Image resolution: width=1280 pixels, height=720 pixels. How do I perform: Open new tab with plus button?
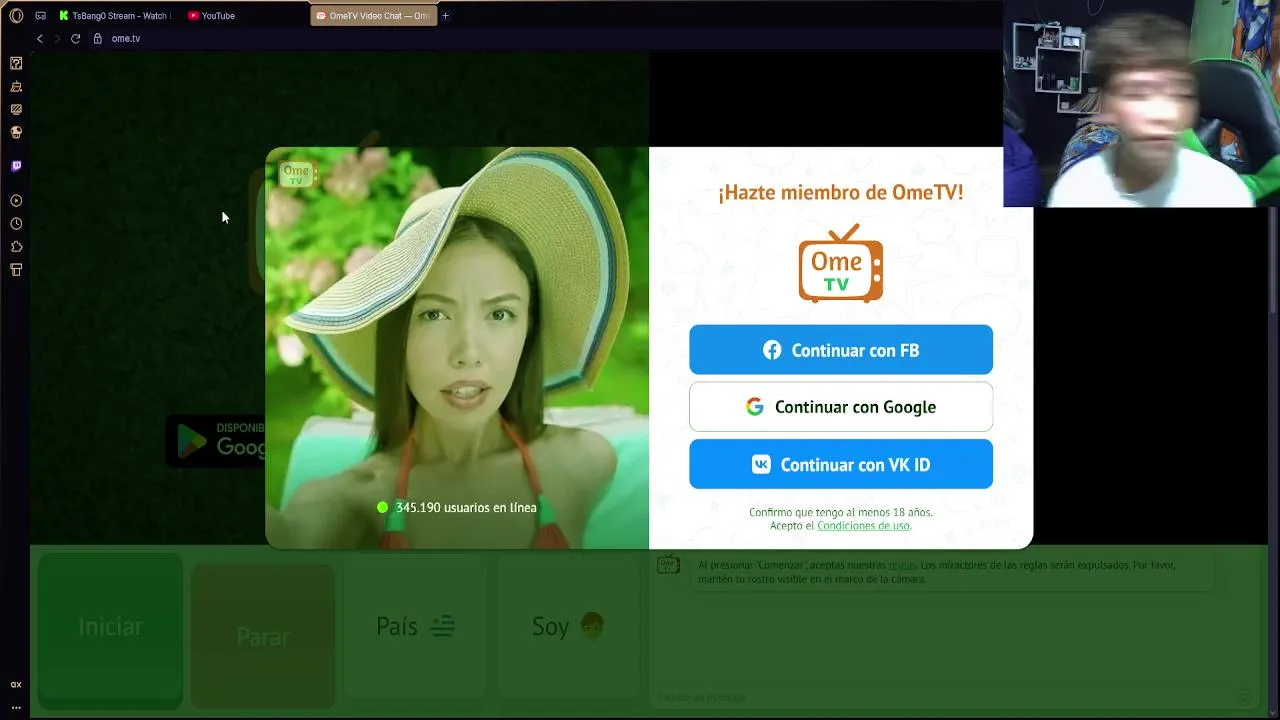coord(445,16)
